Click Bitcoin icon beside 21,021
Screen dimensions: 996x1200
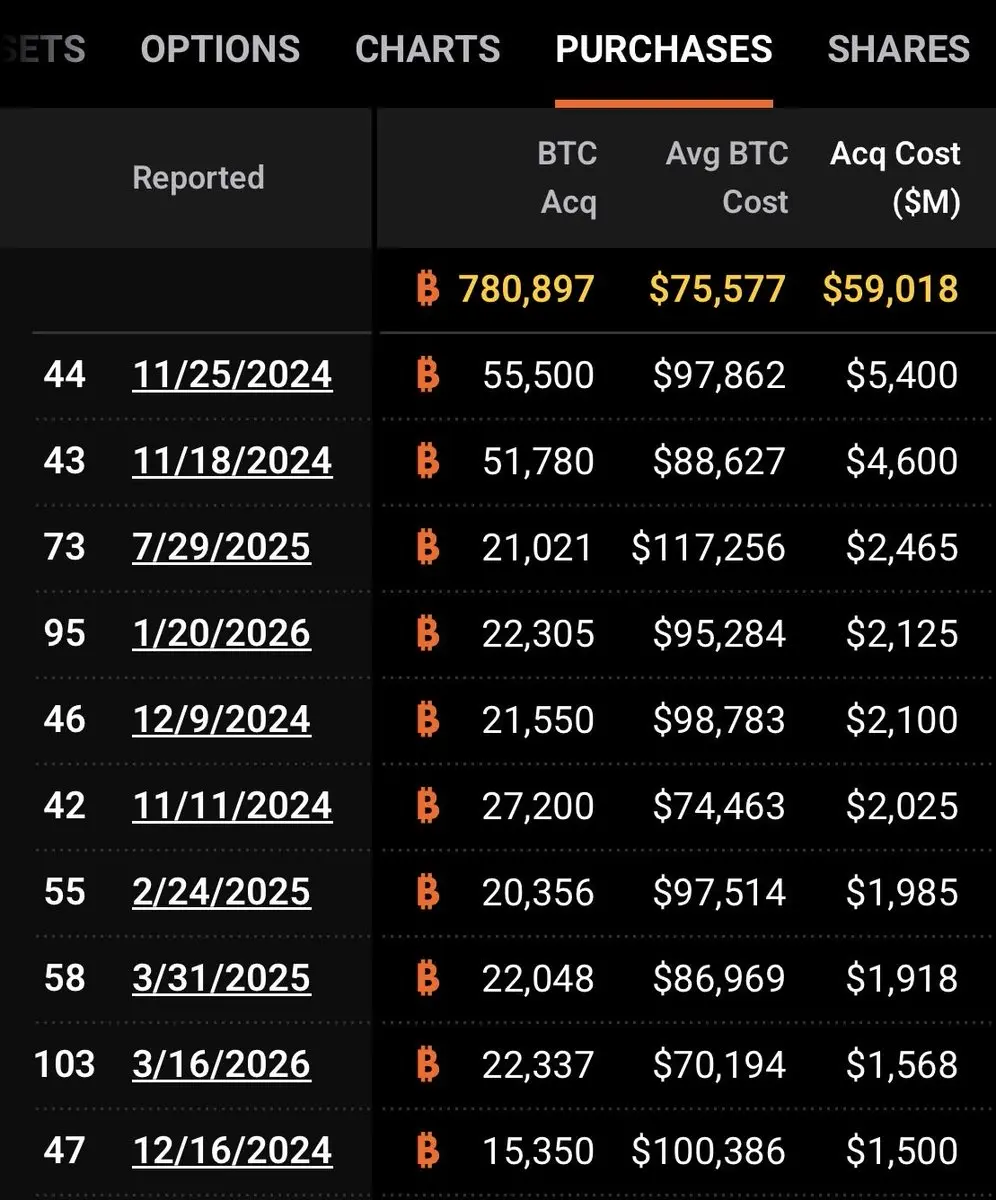pos(427,547)
